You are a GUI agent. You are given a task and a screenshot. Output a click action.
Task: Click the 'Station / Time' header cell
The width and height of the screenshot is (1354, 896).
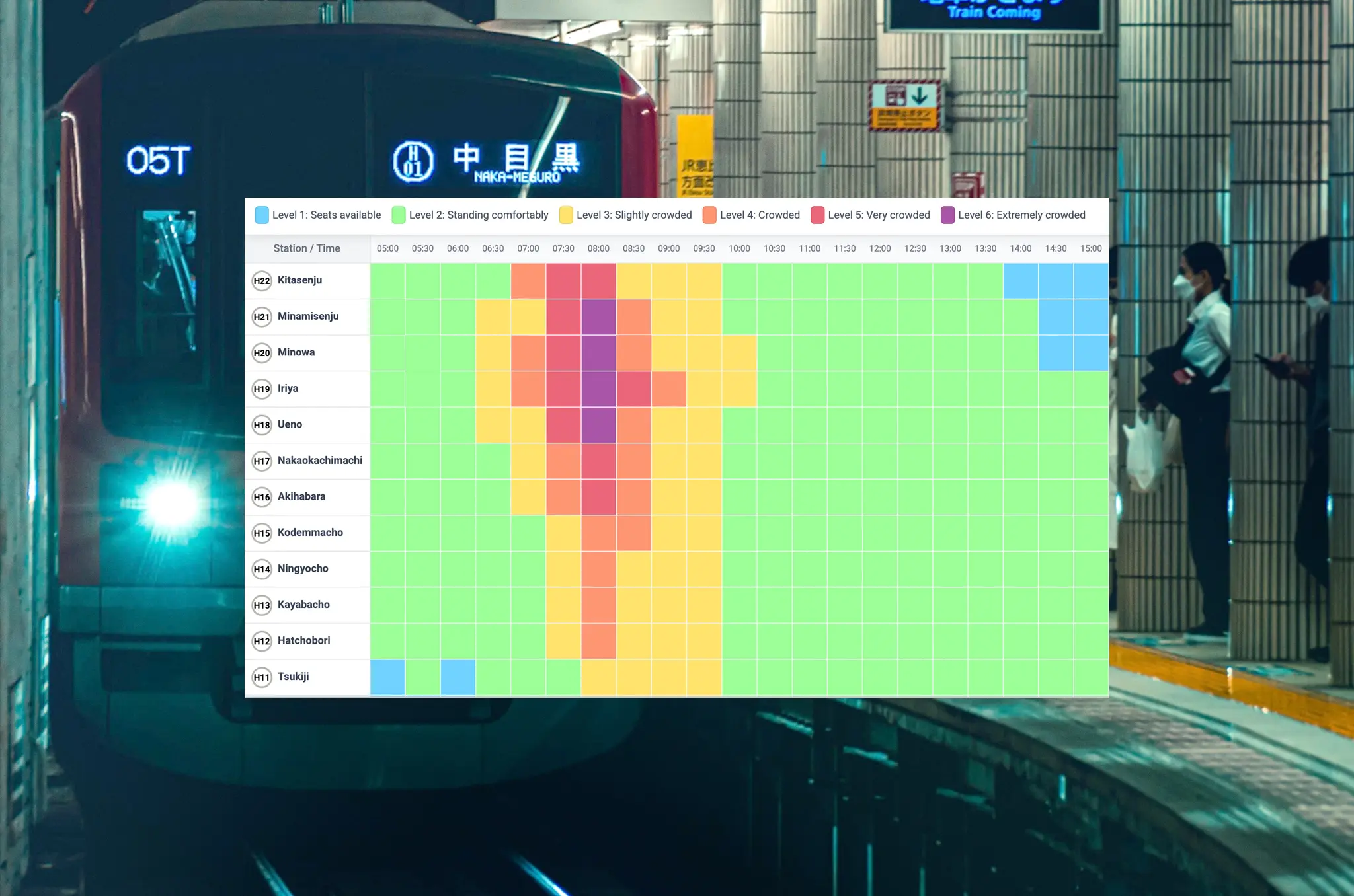(307, 248)
